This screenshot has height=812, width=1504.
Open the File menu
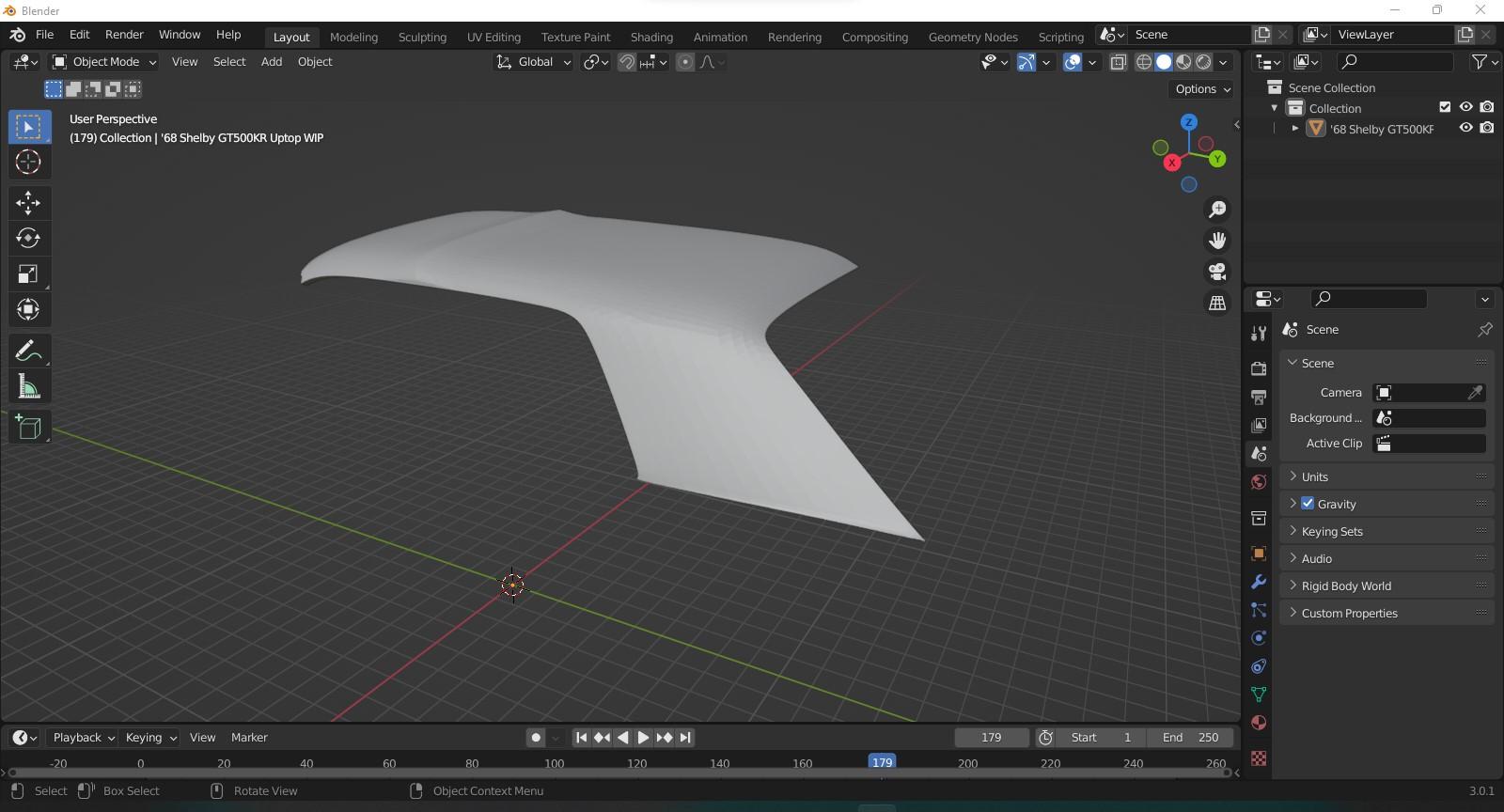[x=44, y=35]
